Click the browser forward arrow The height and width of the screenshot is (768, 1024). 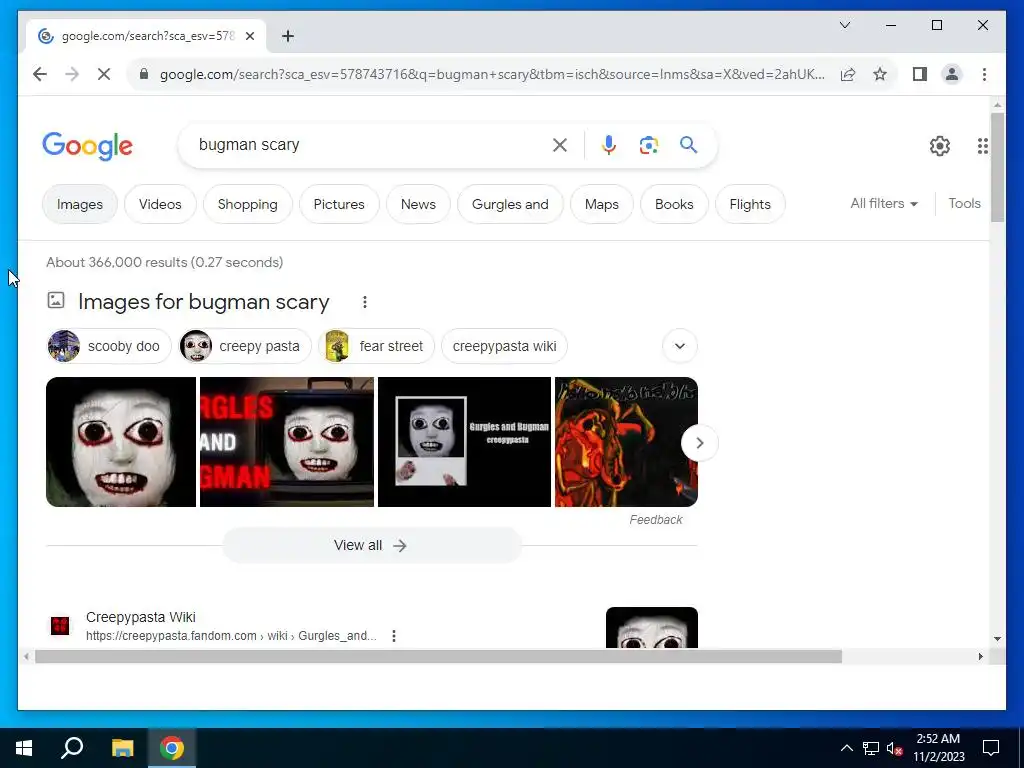click(x=72, y=74)
